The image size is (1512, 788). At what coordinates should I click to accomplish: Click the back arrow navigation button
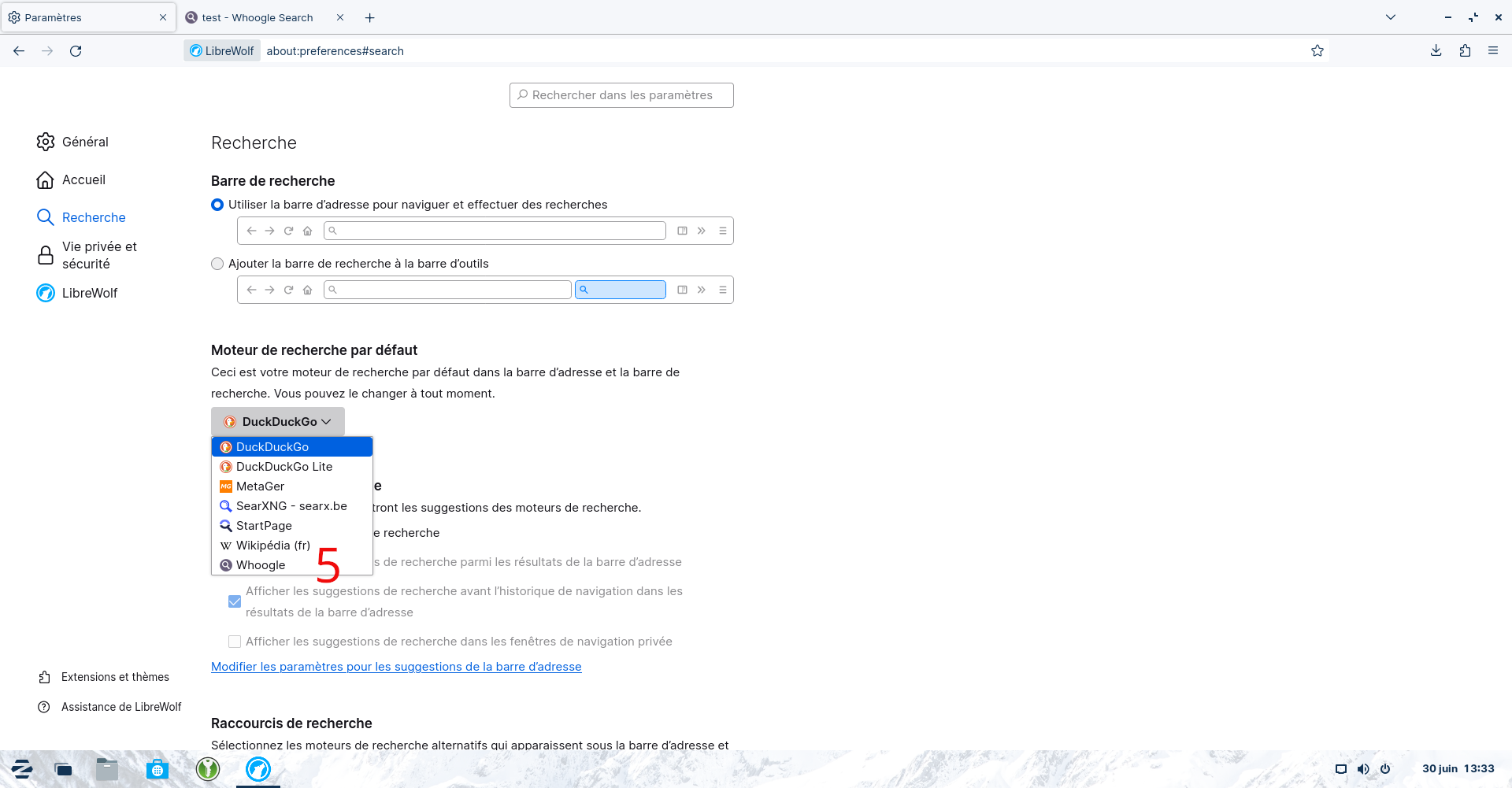pos(19,51)
